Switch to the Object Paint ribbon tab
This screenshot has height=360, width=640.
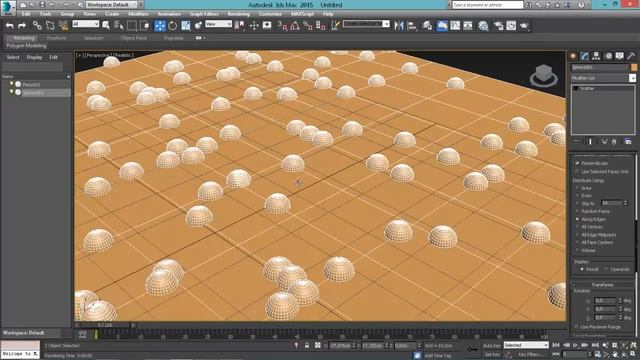[x=133, y=38]
